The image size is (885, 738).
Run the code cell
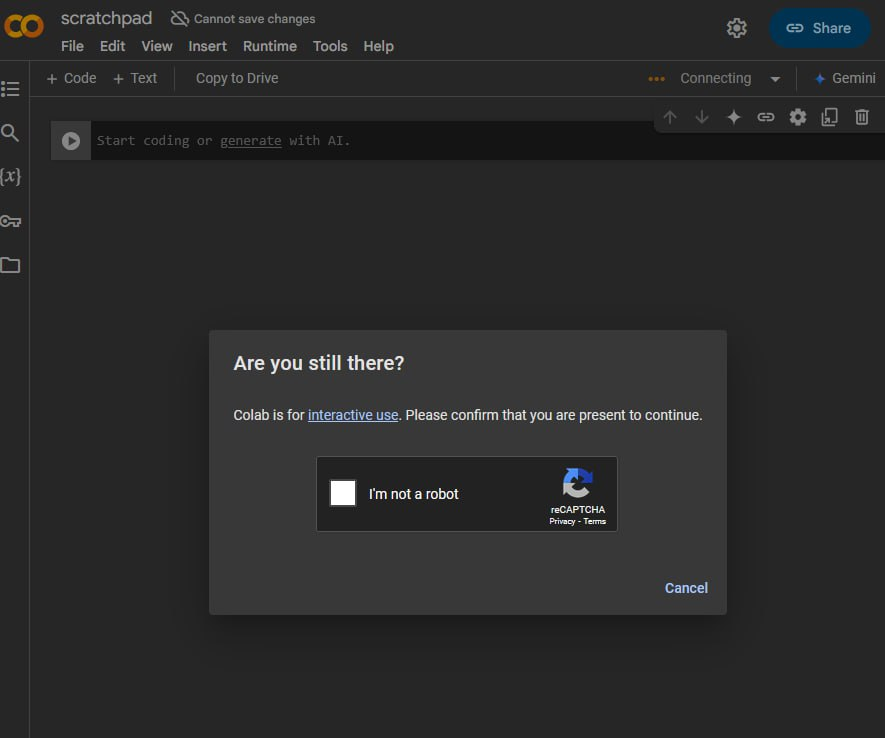click(71, 140)
